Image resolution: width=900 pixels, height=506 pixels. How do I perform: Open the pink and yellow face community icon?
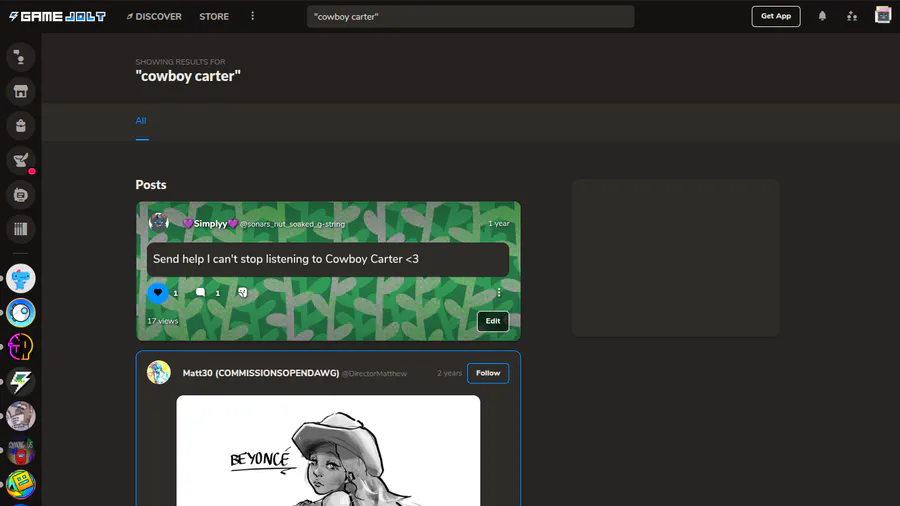point(21,347)
